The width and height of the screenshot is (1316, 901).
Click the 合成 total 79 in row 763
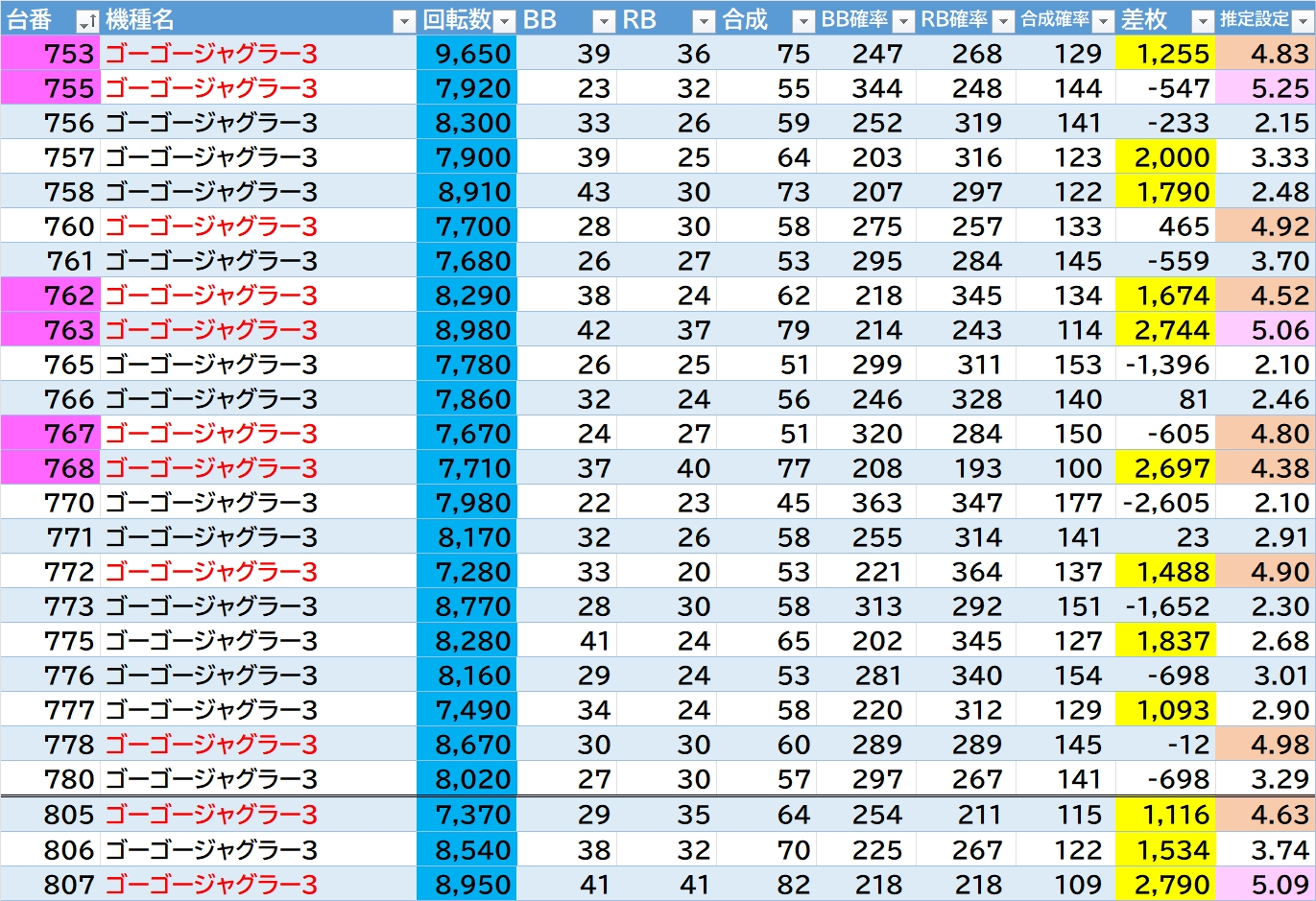767,330
